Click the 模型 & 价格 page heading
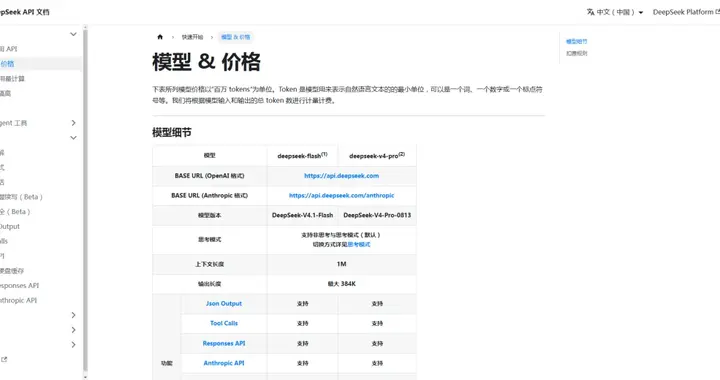 pos(206,62)
